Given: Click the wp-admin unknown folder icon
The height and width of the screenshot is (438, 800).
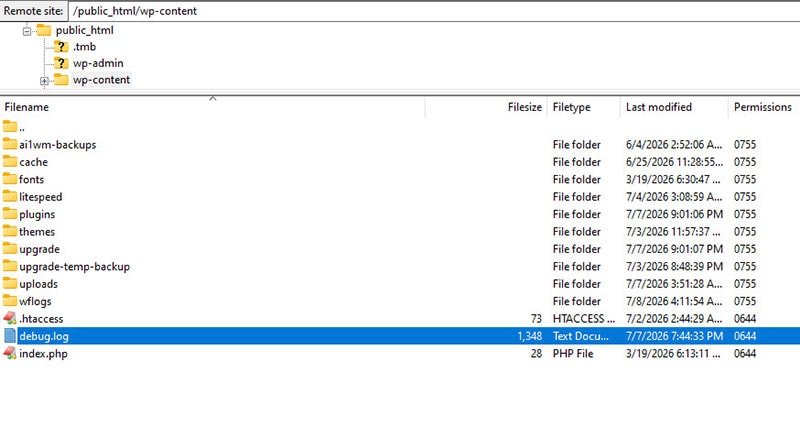Looking at the screenshot, I should coord(61,63).
